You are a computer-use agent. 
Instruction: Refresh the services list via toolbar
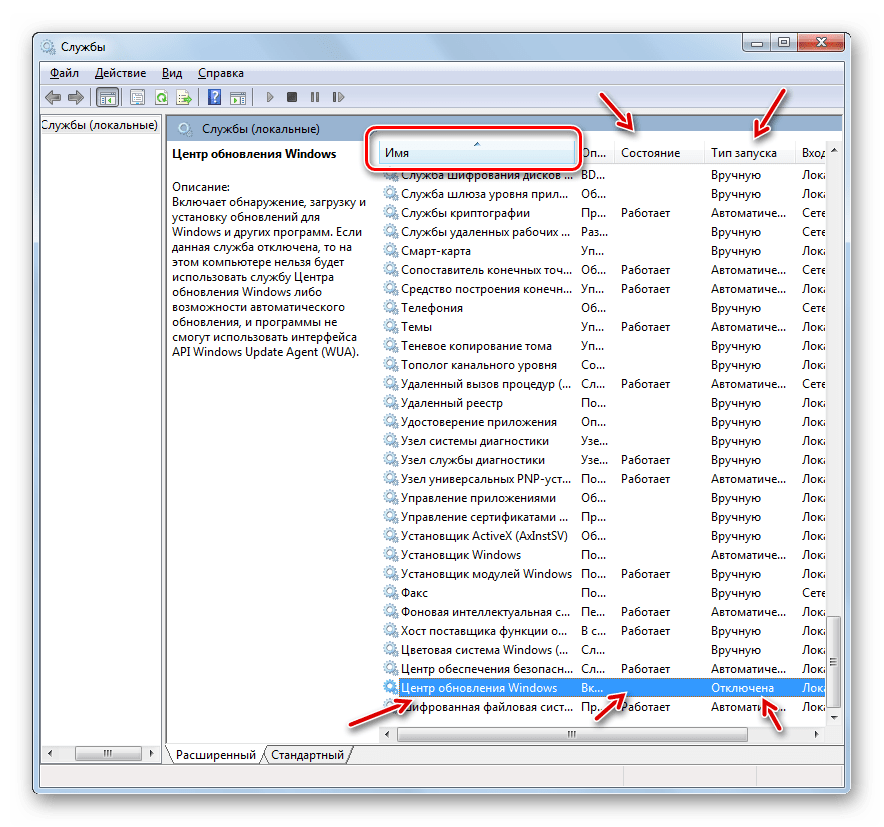pos(161,98)
